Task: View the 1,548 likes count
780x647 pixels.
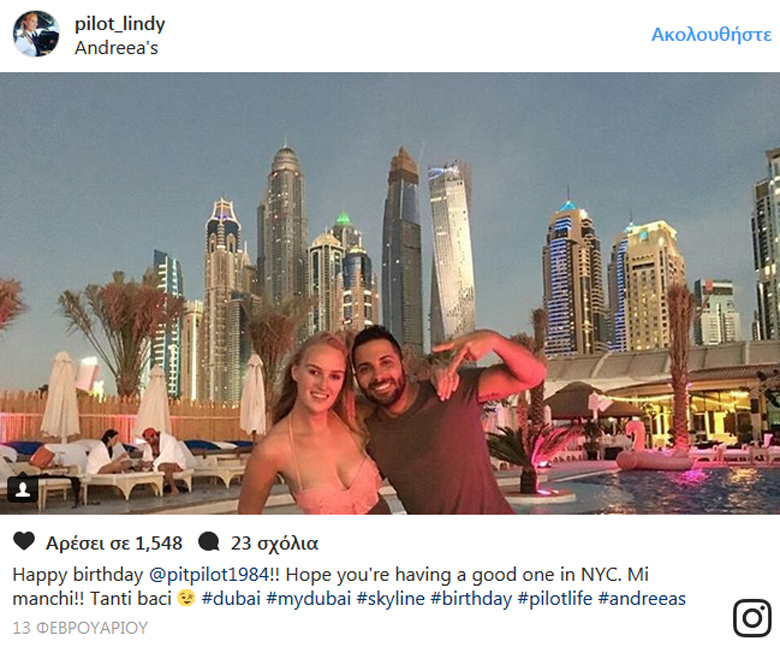Action: click(114, 543)
